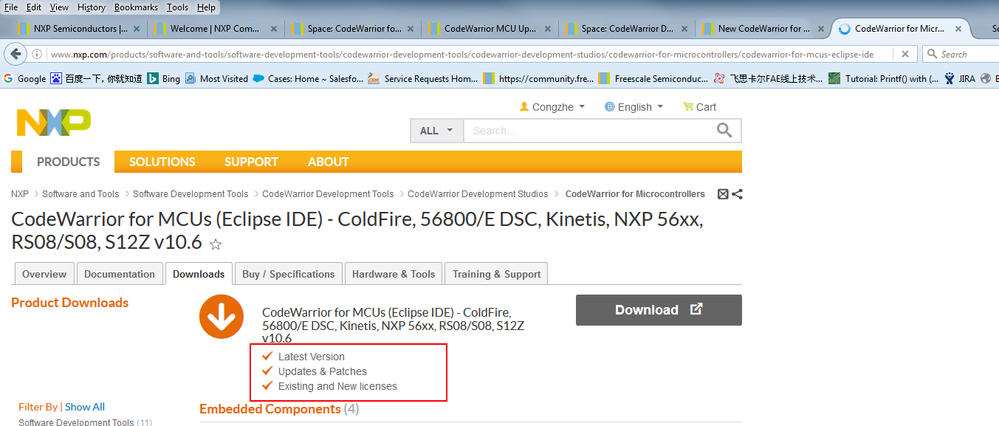Open the View menu

(59, 8)
